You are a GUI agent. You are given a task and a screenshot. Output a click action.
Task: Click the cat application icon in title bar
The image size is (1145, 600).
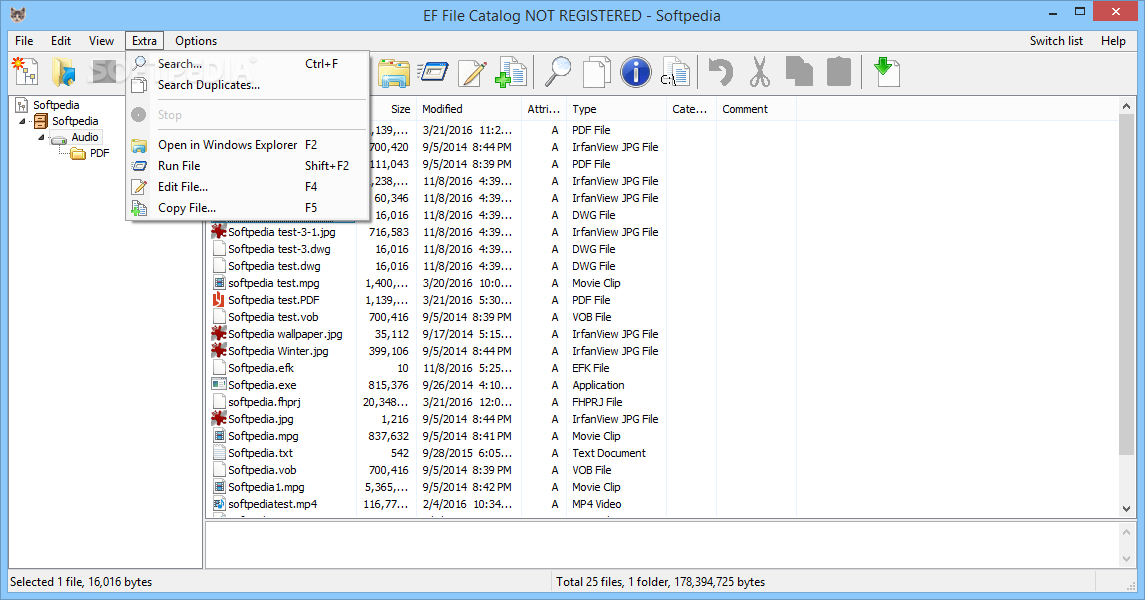click(19, 15)
